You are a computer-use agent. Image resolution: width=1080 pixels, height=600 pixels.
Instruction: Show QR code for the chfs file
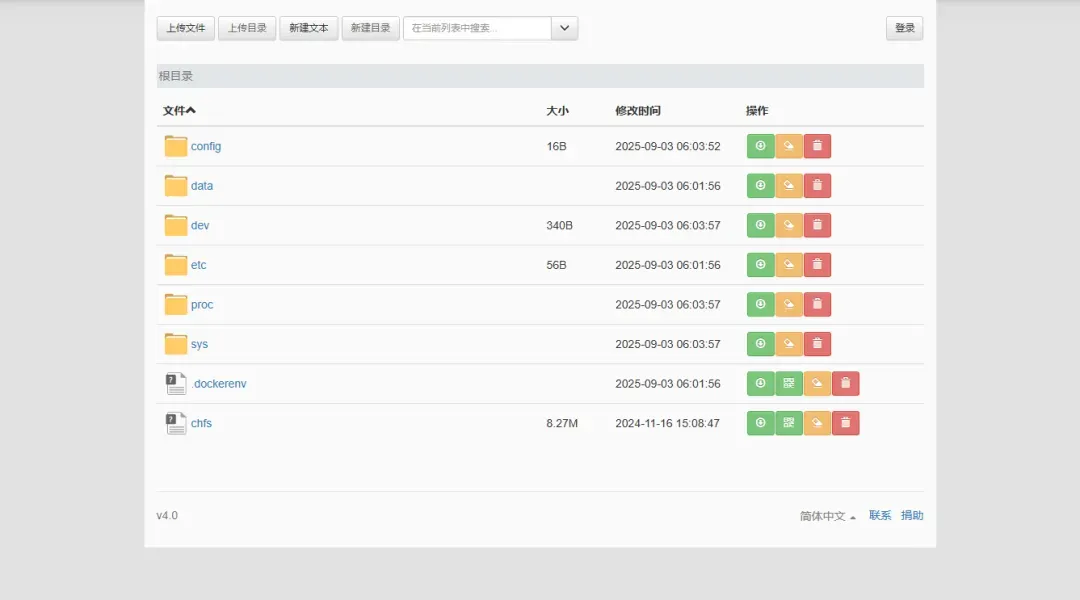tap(788, 422)
